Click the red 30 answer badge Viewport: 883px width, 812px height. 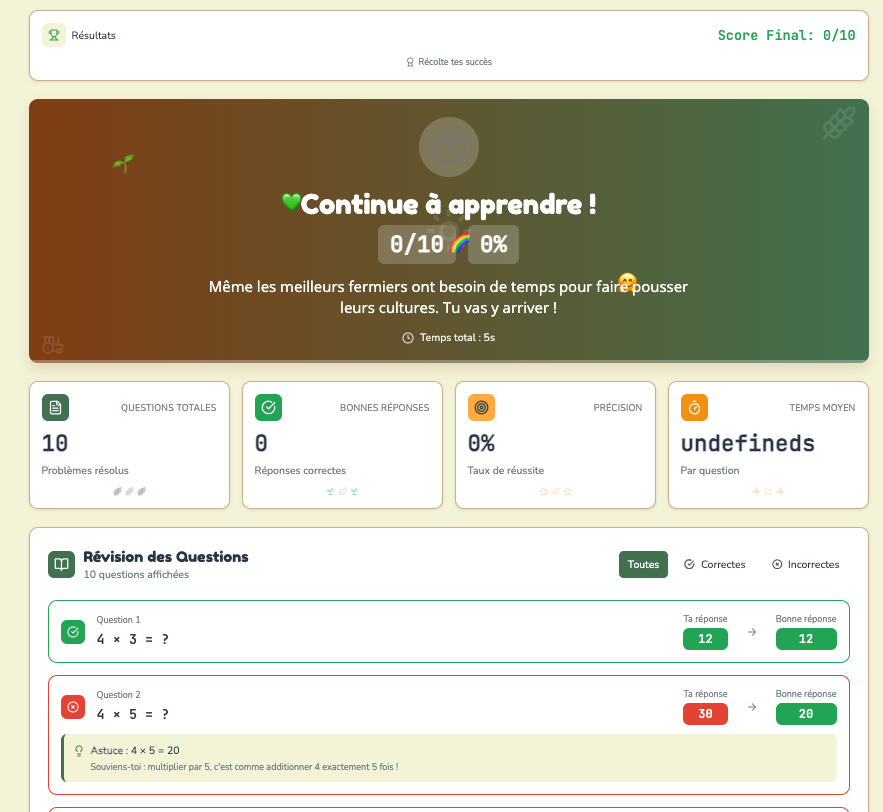click(x=705, y=714)
